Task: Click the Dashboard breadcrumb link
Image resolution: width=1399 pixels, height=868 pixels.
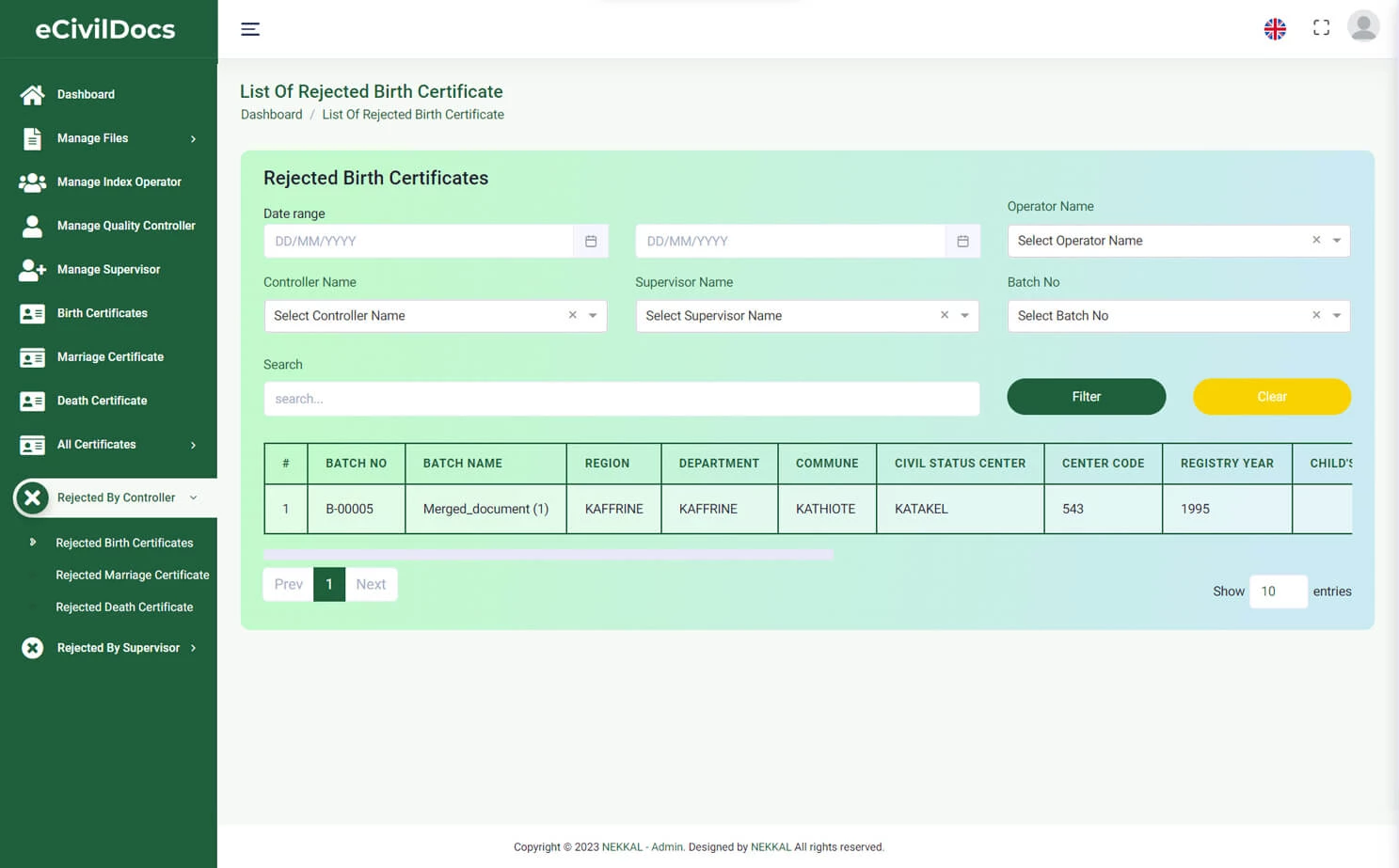Action: pyautogui.click(x=271, y=114)
